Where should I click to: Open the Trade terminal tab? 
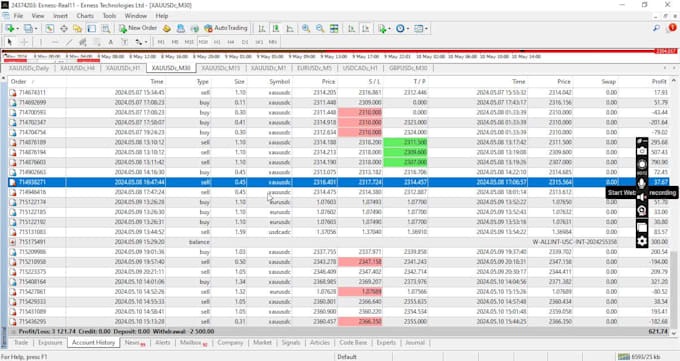[x=21, y=342]
